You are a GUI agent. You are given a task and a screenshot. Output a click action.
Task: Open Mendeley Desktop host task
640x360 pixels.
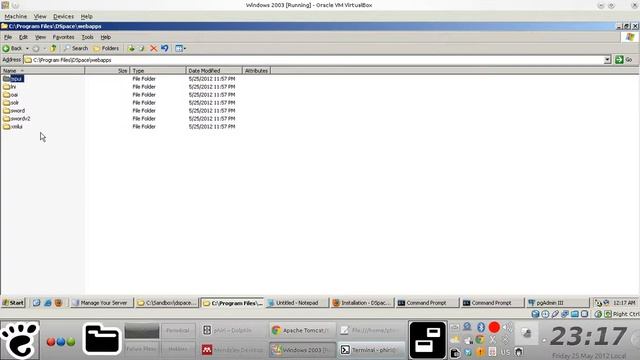(233, 350)
